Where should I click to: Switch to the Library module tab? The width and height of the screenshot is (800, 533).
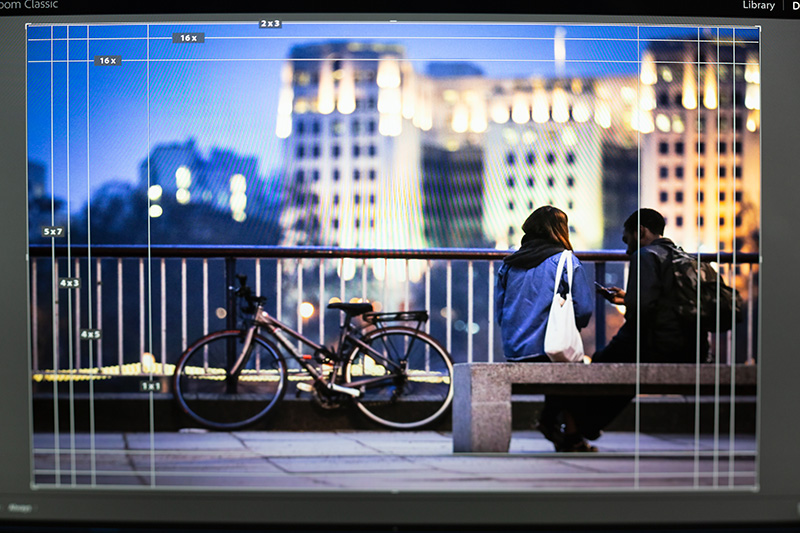758,5
